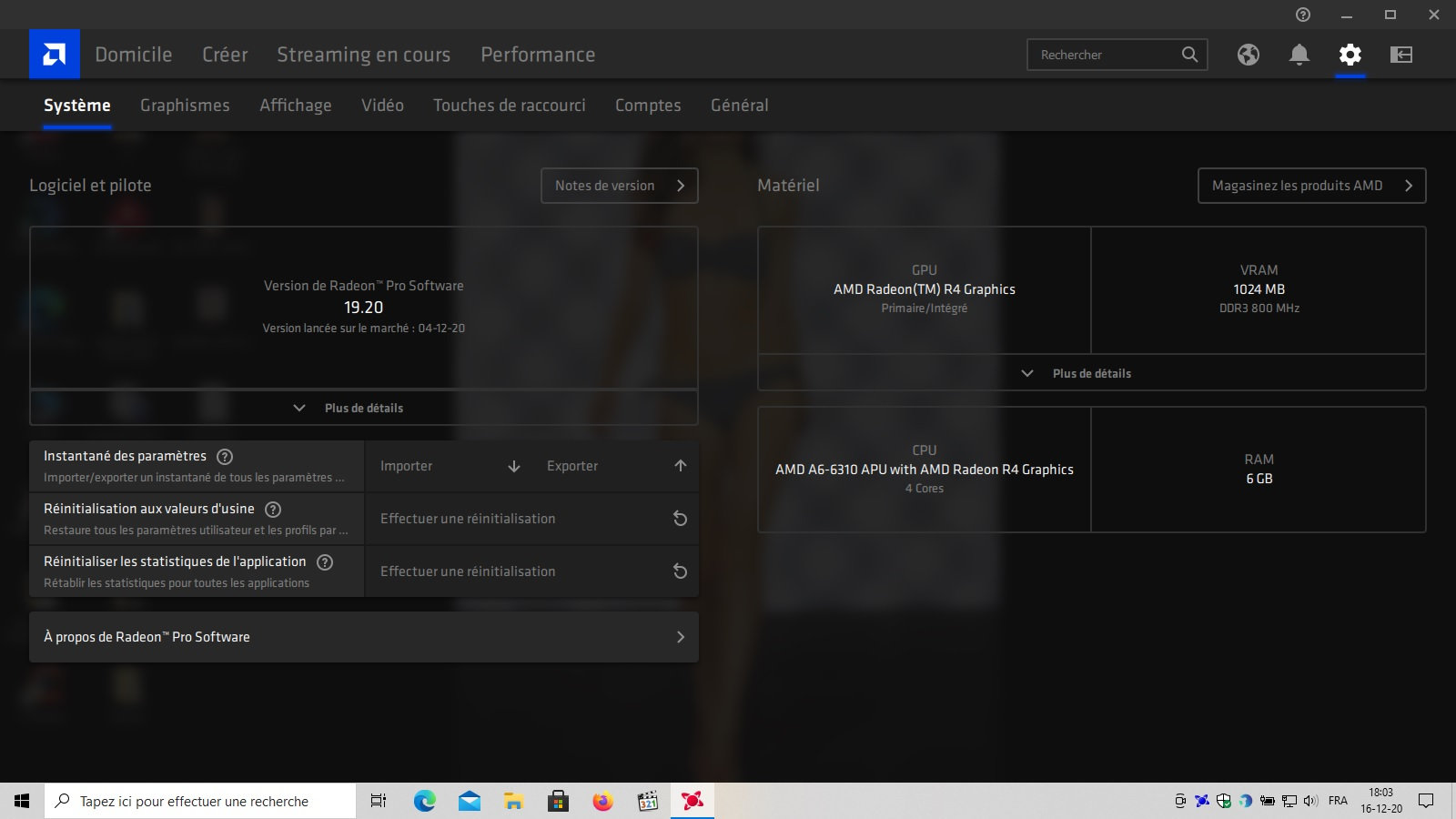1456x819 pixels.
Task: Click the volume speaker tray icon
Action: tap(1310, 801)
